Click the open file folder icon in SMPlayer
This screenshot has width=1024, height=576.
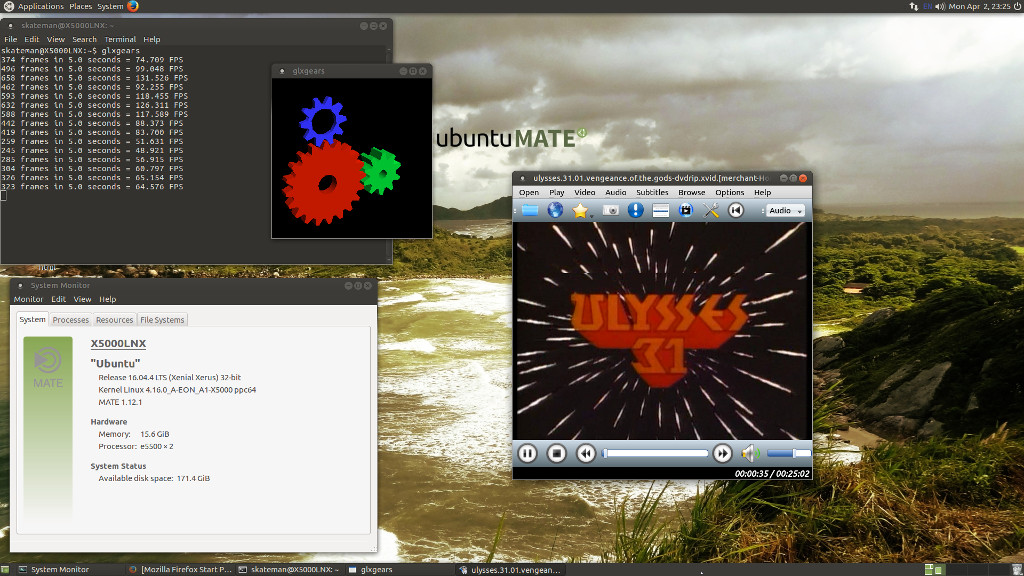pos(530,210)
